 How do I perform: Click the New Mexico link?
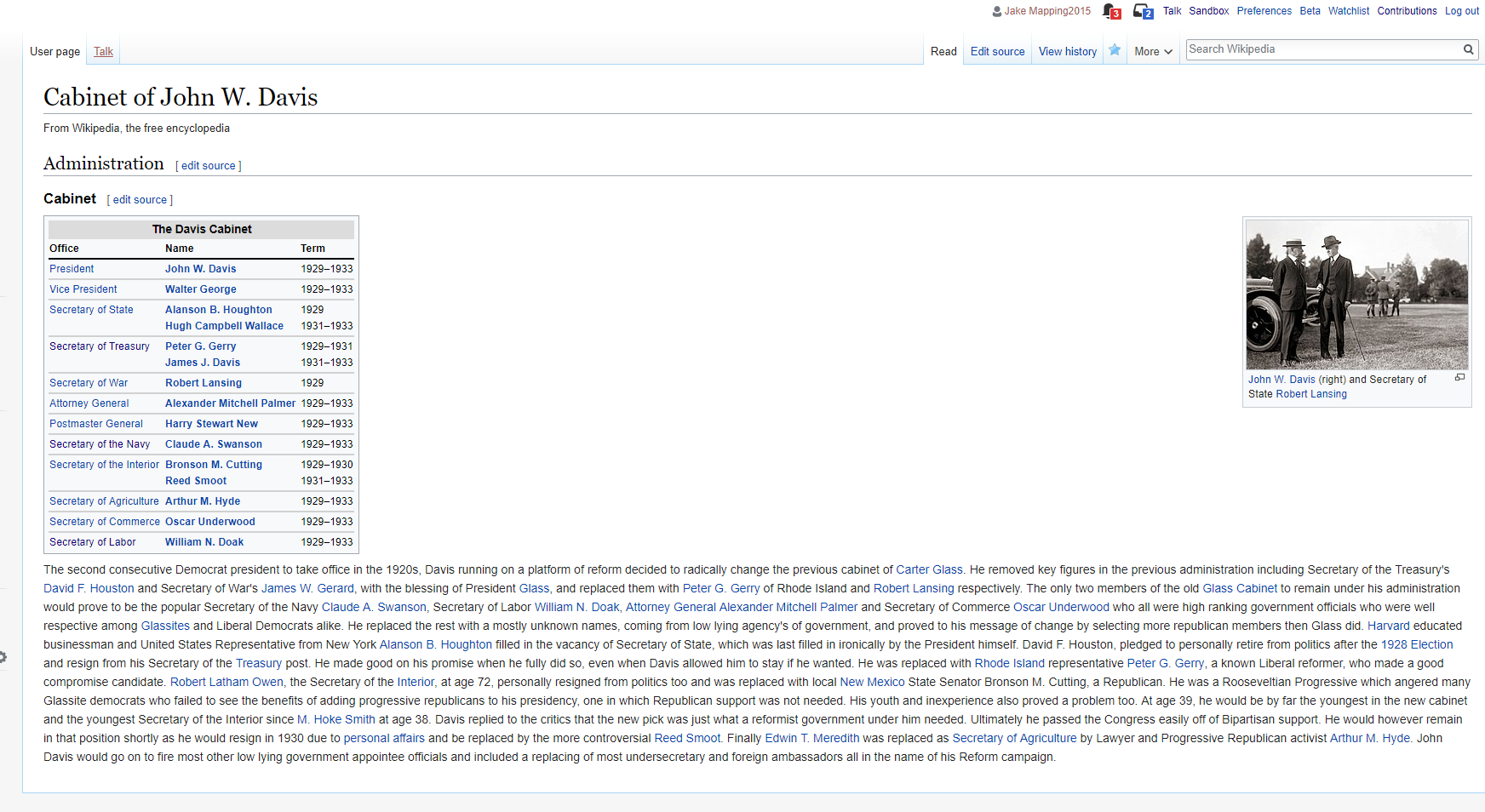click(x=873, y=683)
